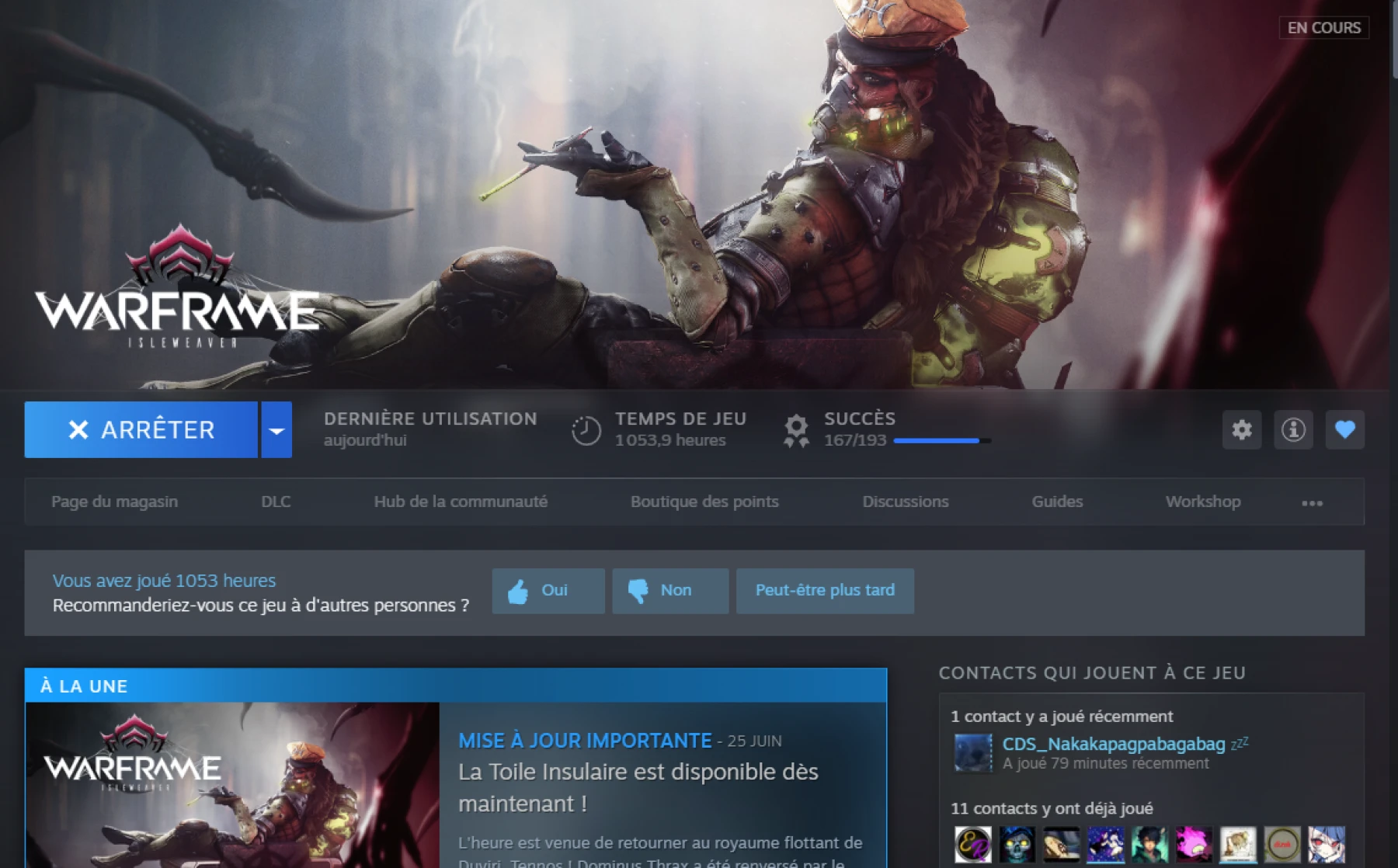The height and width of the screenshot is (868, 1398).
Task: Open the Discussions section
Action: (905, 502)
